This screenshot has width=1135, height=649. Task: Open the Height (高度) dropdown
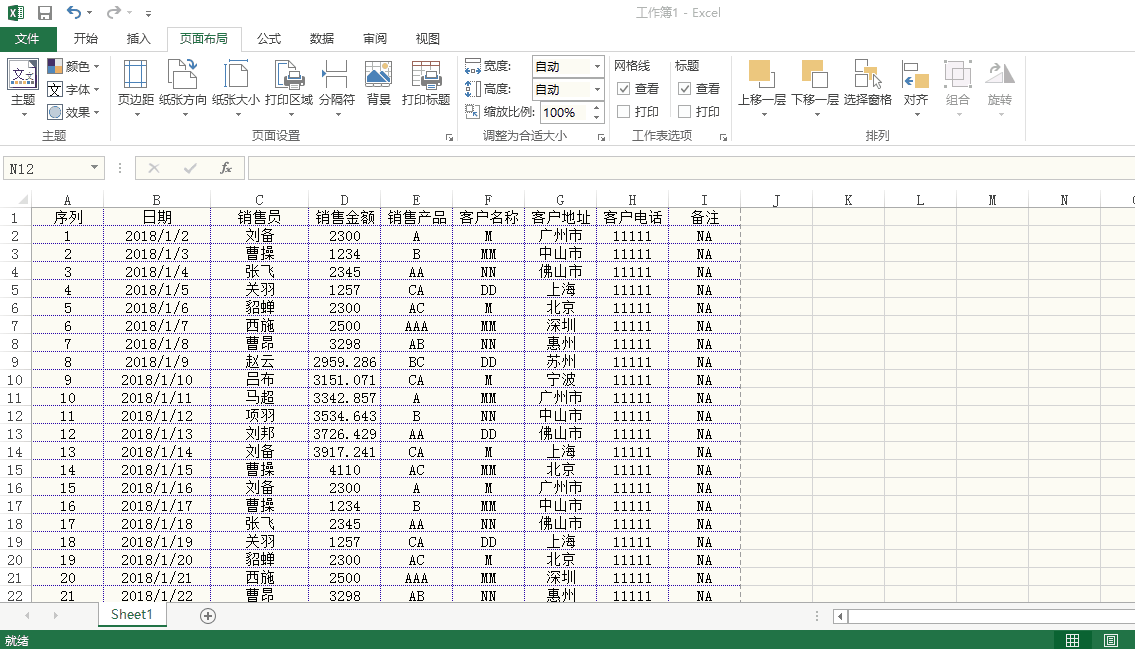tap(597, 90)
